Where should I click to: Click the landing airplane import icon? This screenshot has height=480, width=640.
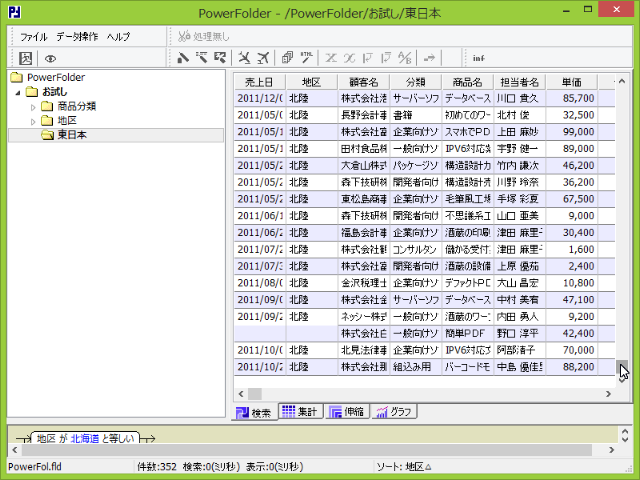(x=244, y=58)
